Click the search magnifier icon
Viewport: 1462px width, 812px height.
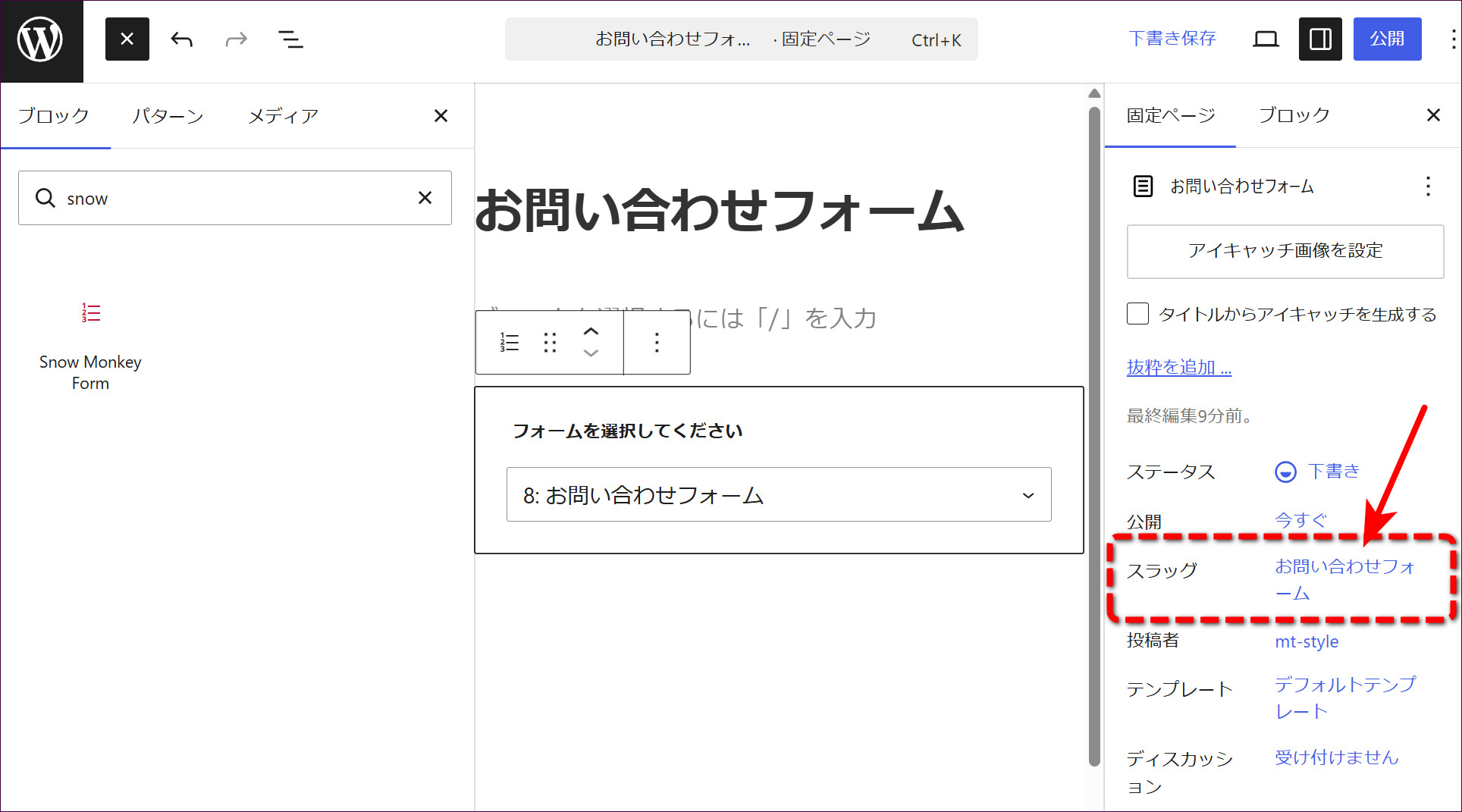click(45, 198)
